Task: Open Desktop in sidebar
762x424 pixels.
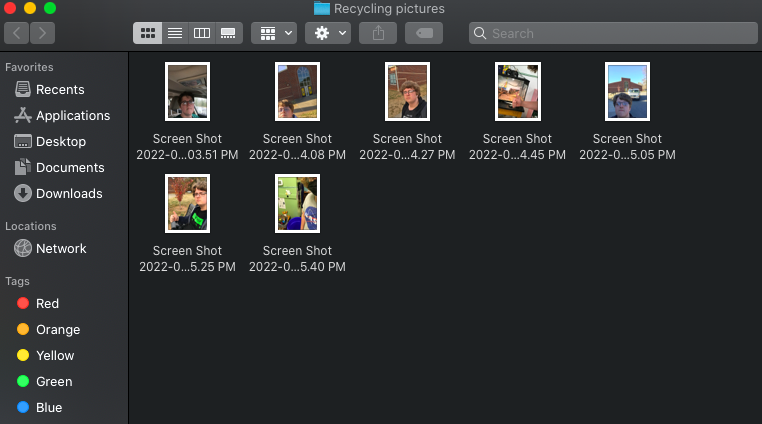Action: [50, 141]
